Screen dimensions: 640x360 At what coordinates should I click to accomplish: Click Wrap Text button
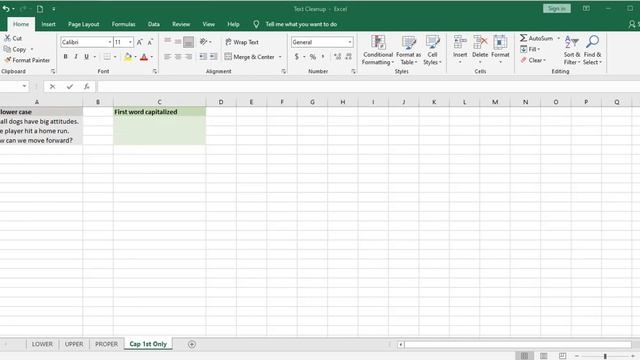point(242,42)
